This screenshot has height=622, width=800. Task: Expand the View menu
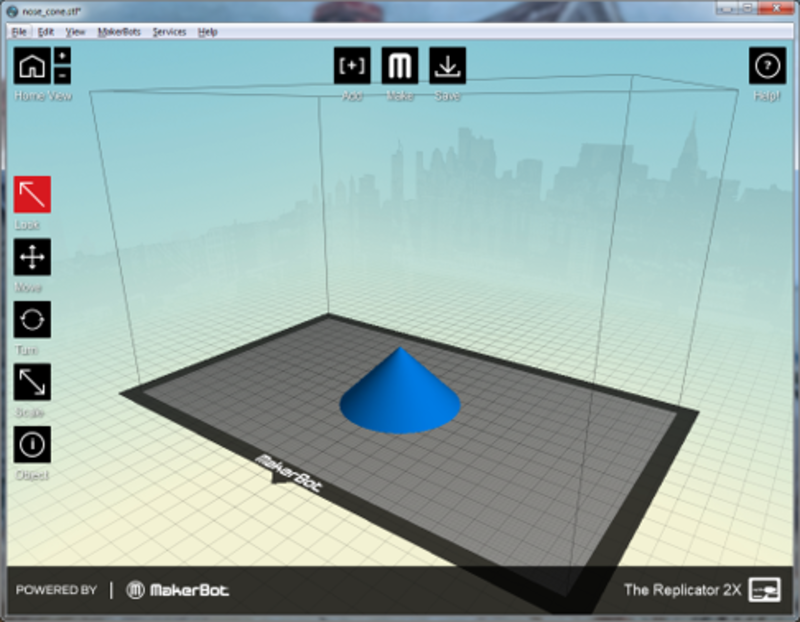(75, 32)
